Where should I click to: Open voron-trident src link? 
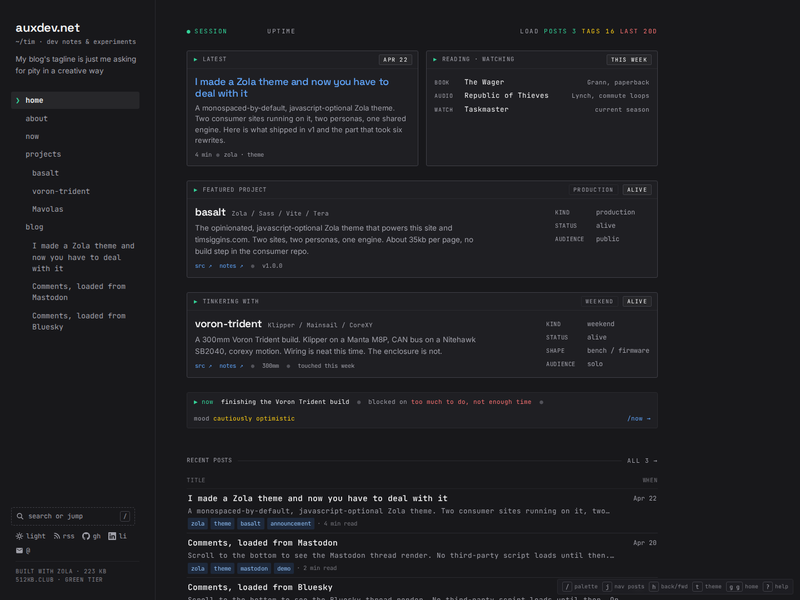[203, 366]
